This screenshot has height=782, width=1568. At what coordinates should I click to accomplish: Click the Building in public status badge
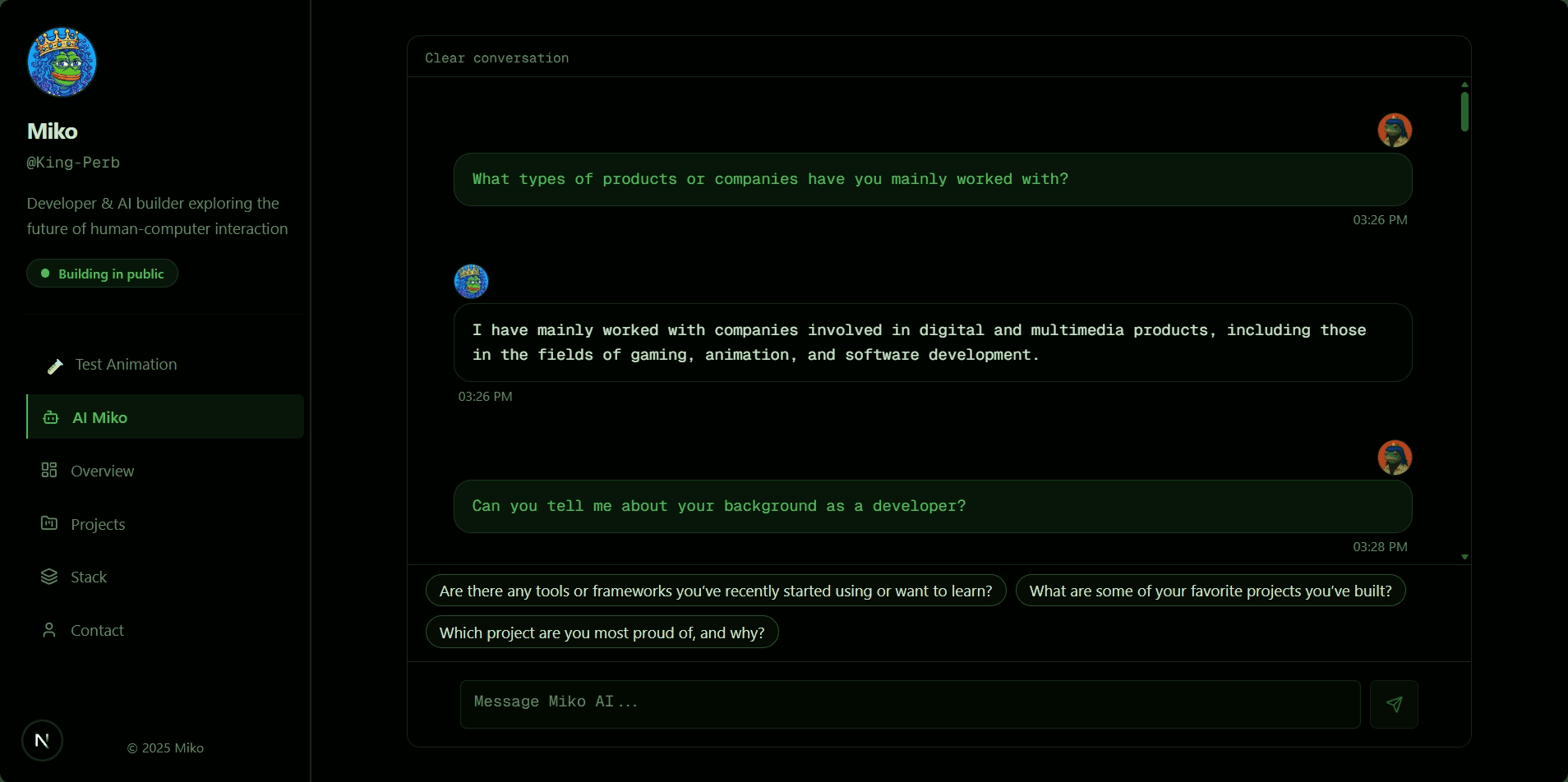click(x=103, y=274)
